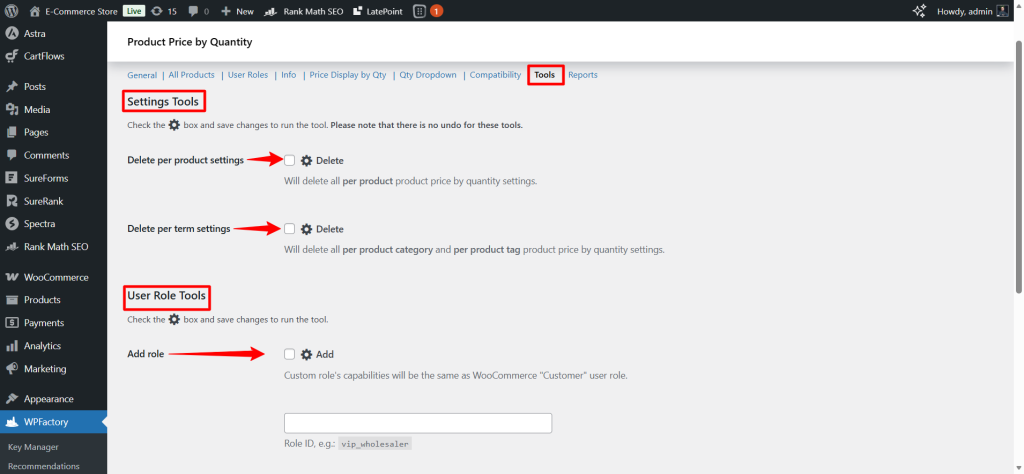The height and width of the screenshot is (474, 1024).
Task: Click the Media icon in sidebar
Action: (x=12, y=109)
